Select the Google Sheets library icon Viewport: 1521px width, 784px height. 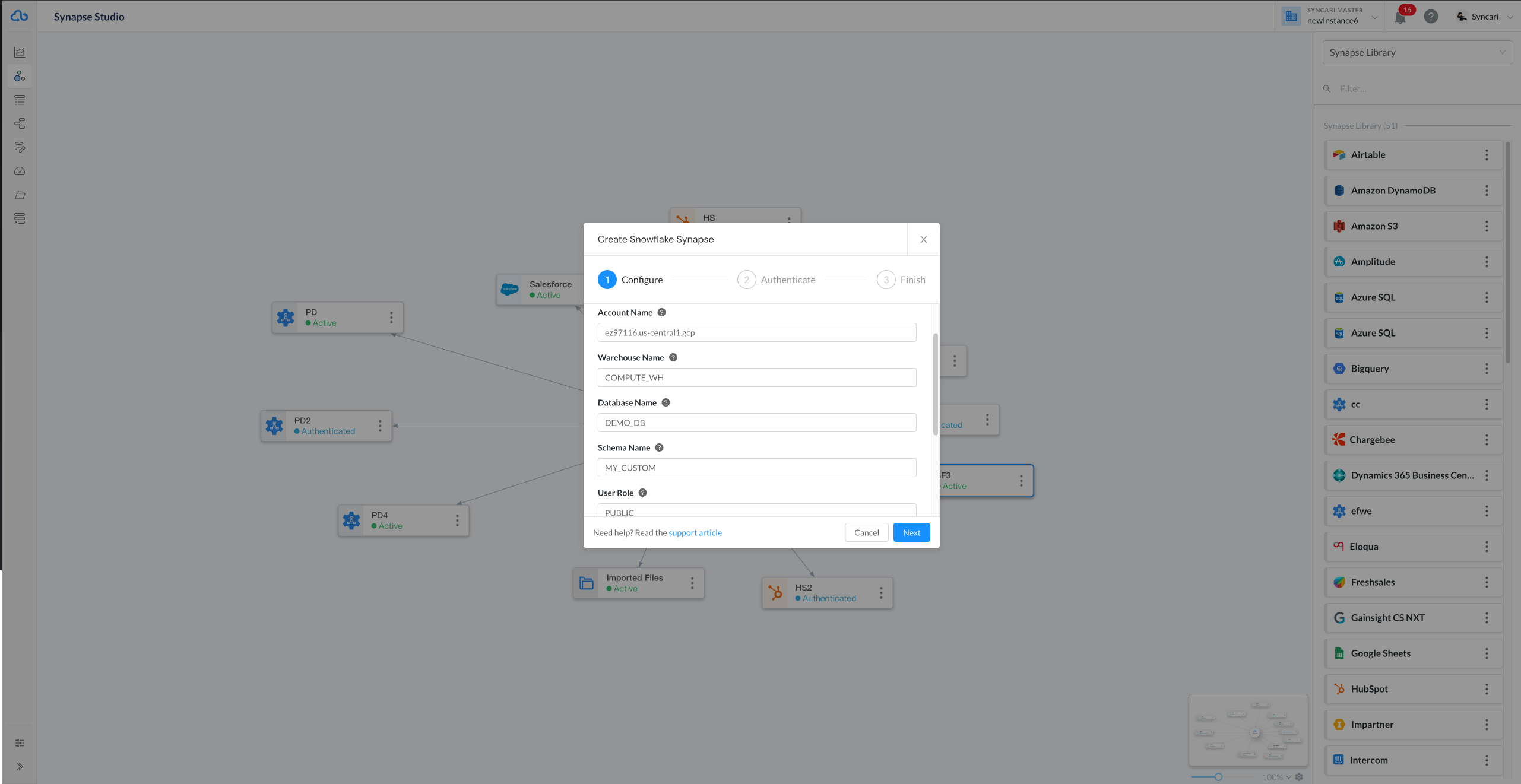[1339, 653]
